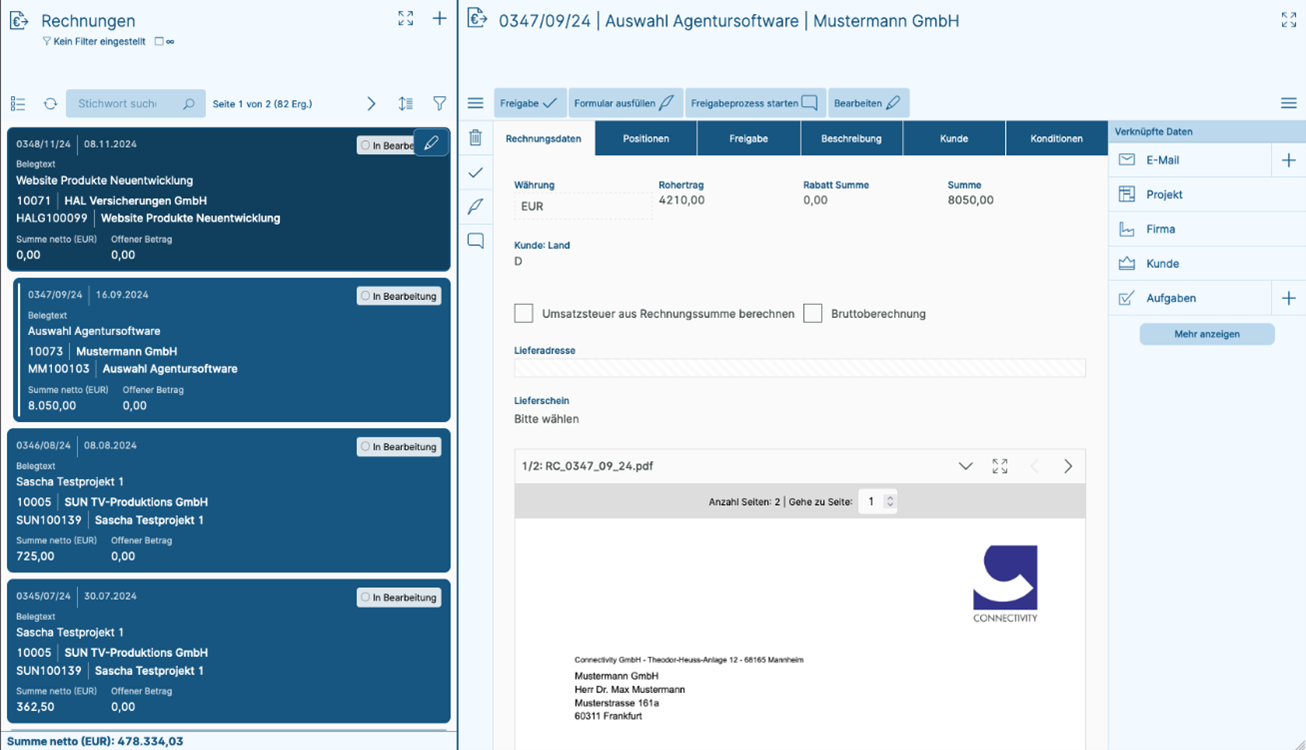Click the Stichwort search input field
Image resolution: width=1306 pixels, height=750 pixels.
coord(120,103)
